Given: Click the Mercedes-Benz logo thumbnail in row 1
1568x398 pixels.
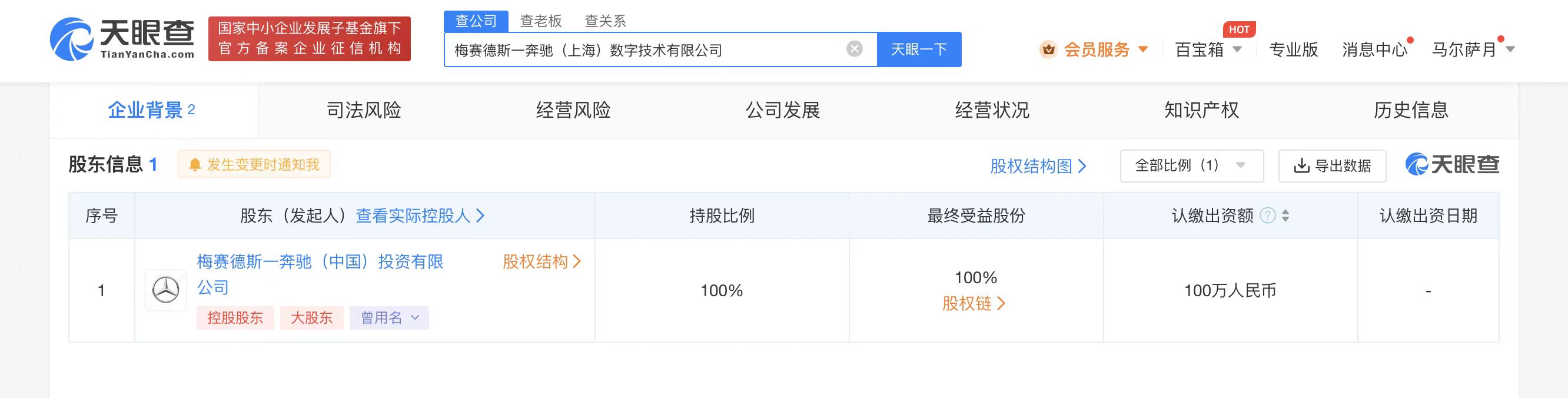Looking at the screenshot, I should 165,290.
